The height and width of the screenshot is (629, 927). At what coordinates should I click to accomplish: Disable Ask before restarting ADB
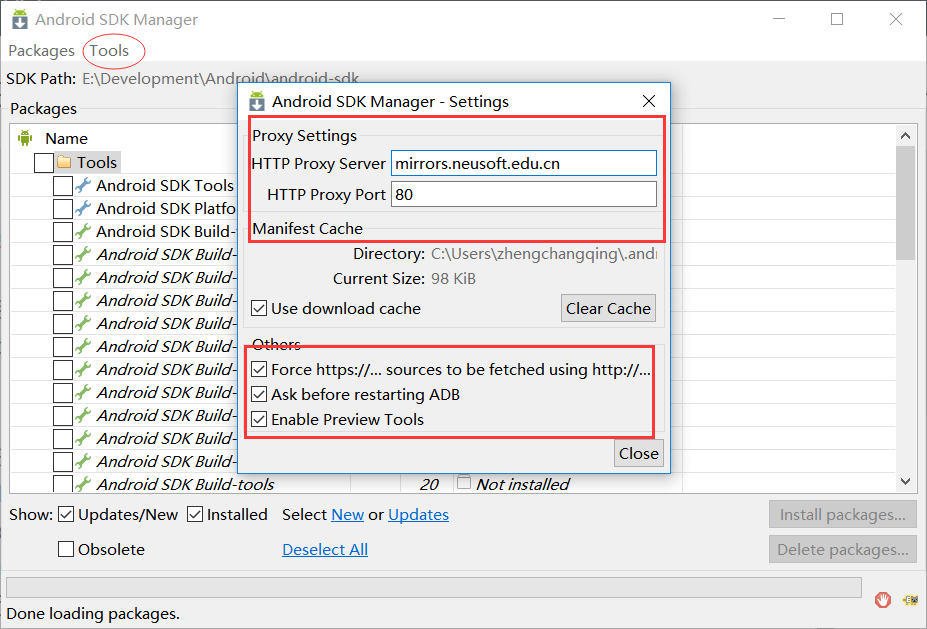[x=259, y=395]
